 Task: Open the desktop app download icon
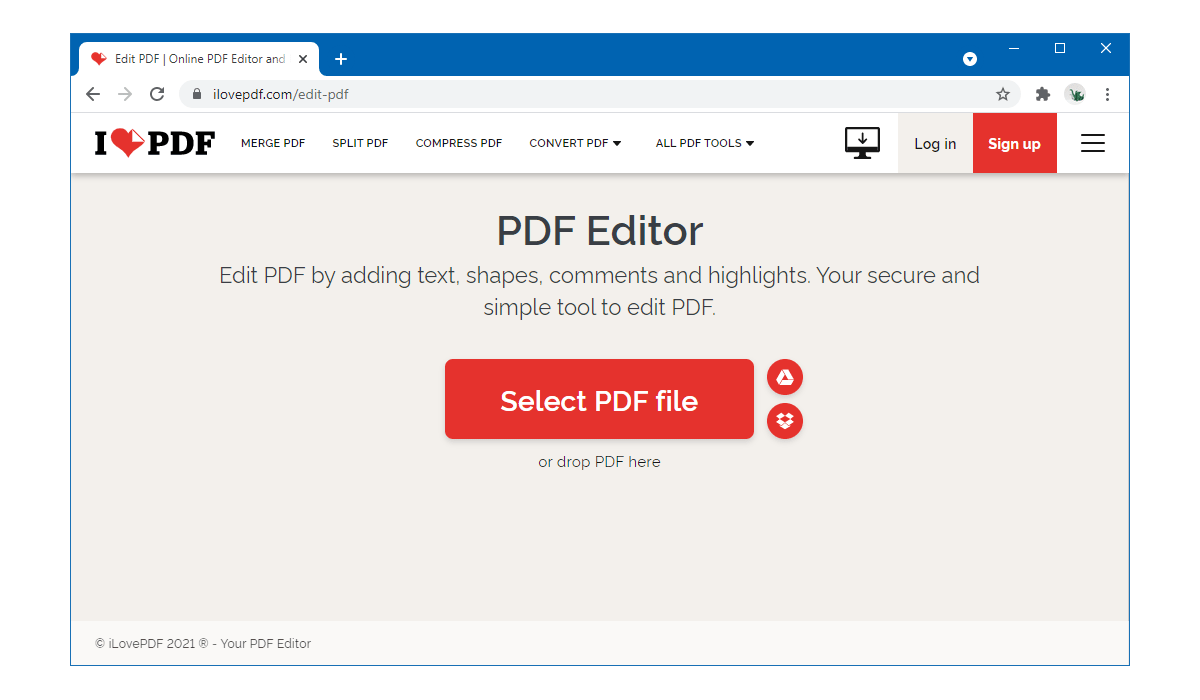pyautogui.click(x=862, y=143)
